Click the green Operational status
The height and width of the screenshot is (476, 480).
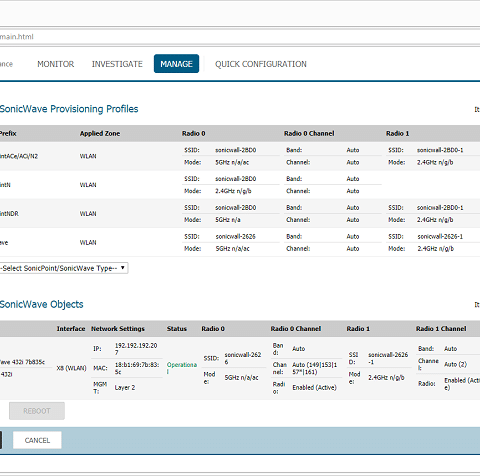point(182,368)
